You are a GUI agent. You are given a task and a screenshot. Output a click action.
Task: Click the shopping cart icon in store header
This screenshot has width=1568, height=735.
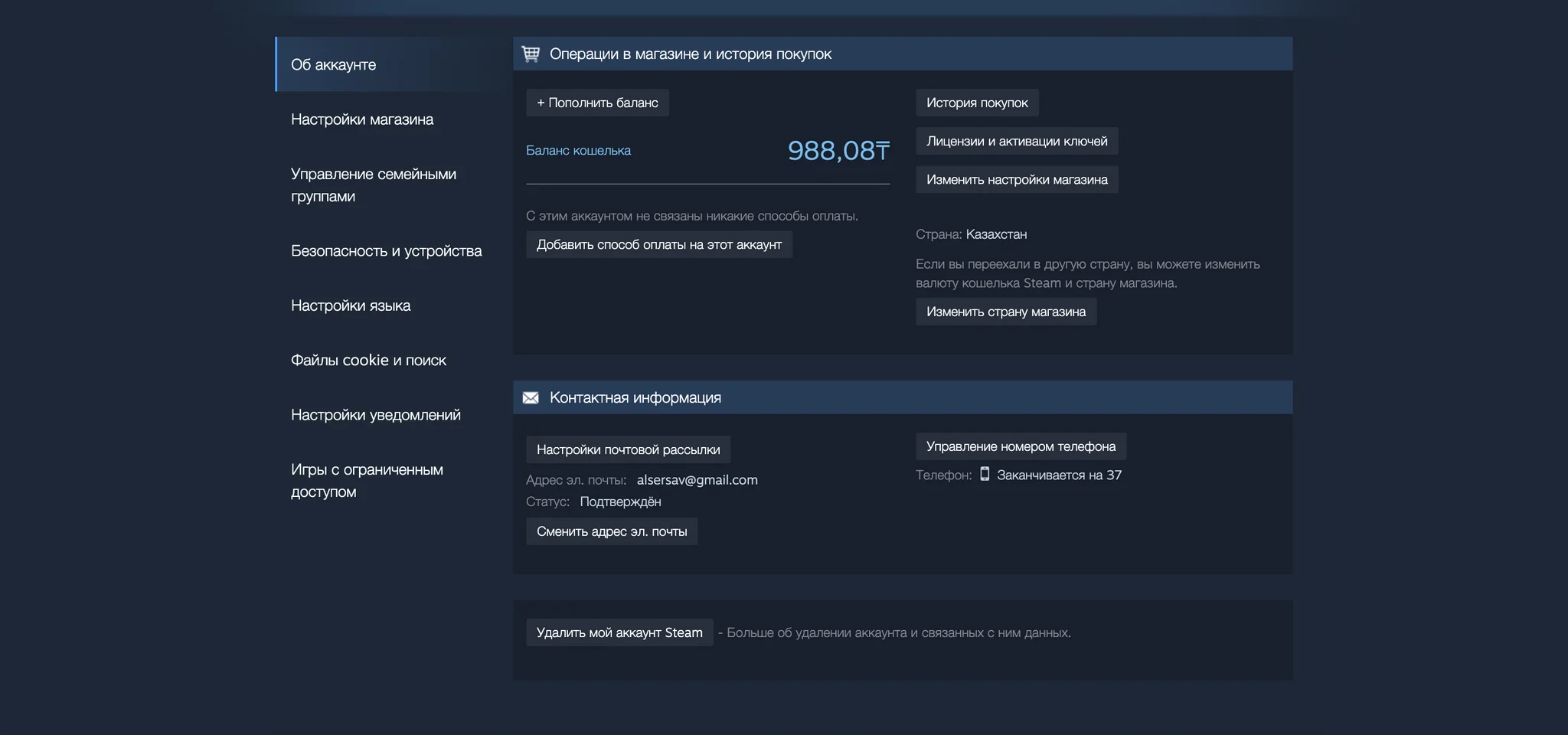[x=531, y=54]
